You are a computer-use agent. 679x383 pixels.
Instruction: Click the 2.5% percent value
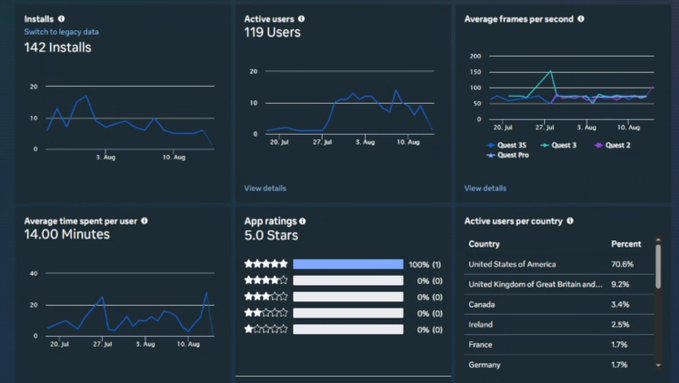click(x=620, y=325)
